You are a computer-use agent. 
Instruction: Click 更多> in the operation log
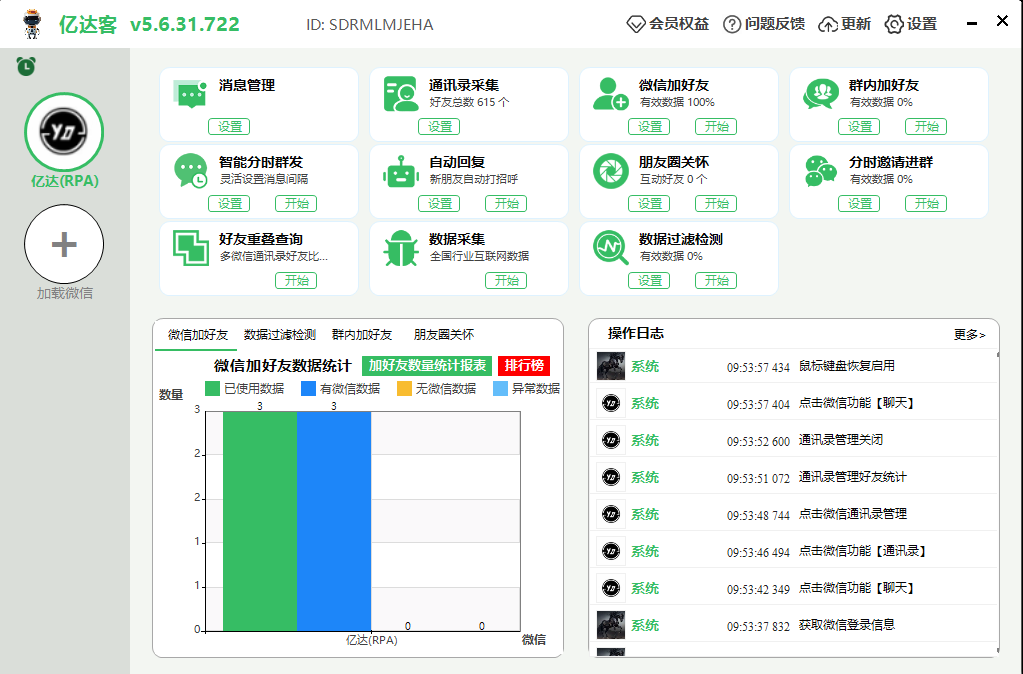(x=970, y=335)
